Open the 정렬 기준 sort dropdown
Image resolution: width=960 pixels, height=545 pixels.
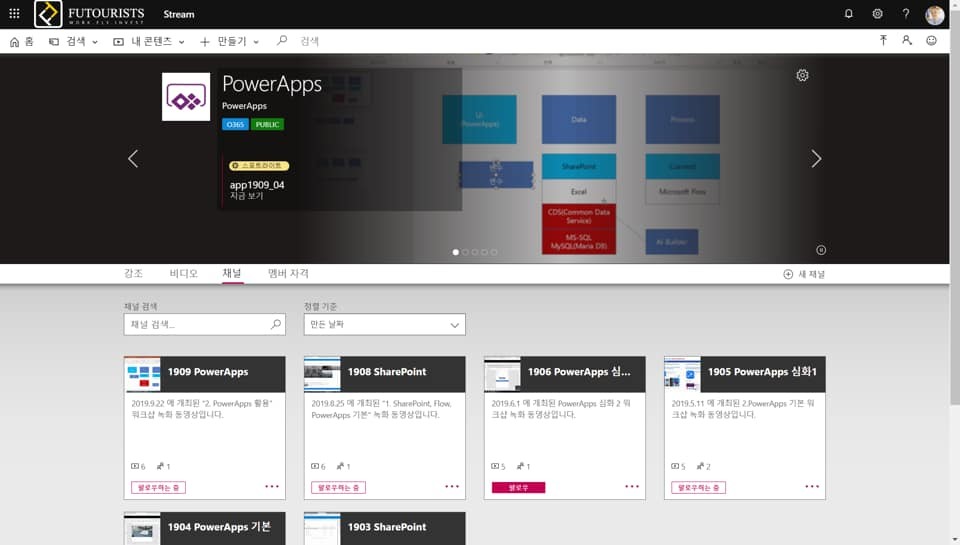tap(384, 325)
